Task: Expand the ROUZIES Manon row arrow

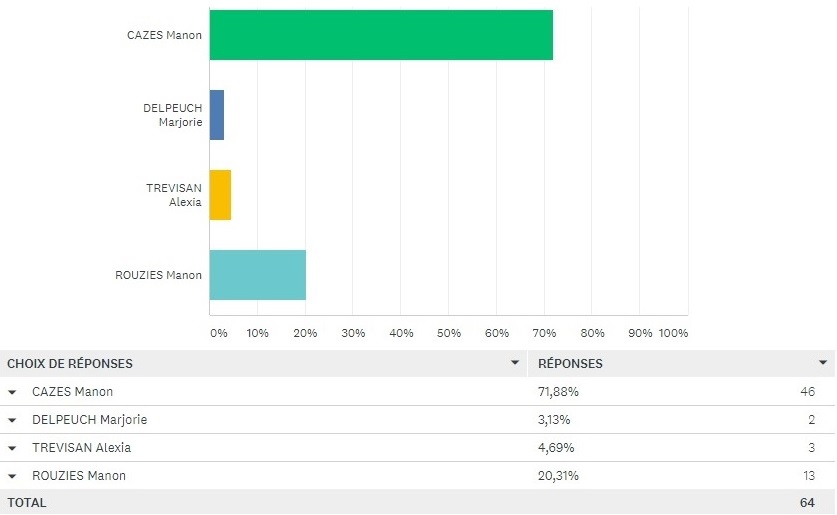Action: pos(13,476)
